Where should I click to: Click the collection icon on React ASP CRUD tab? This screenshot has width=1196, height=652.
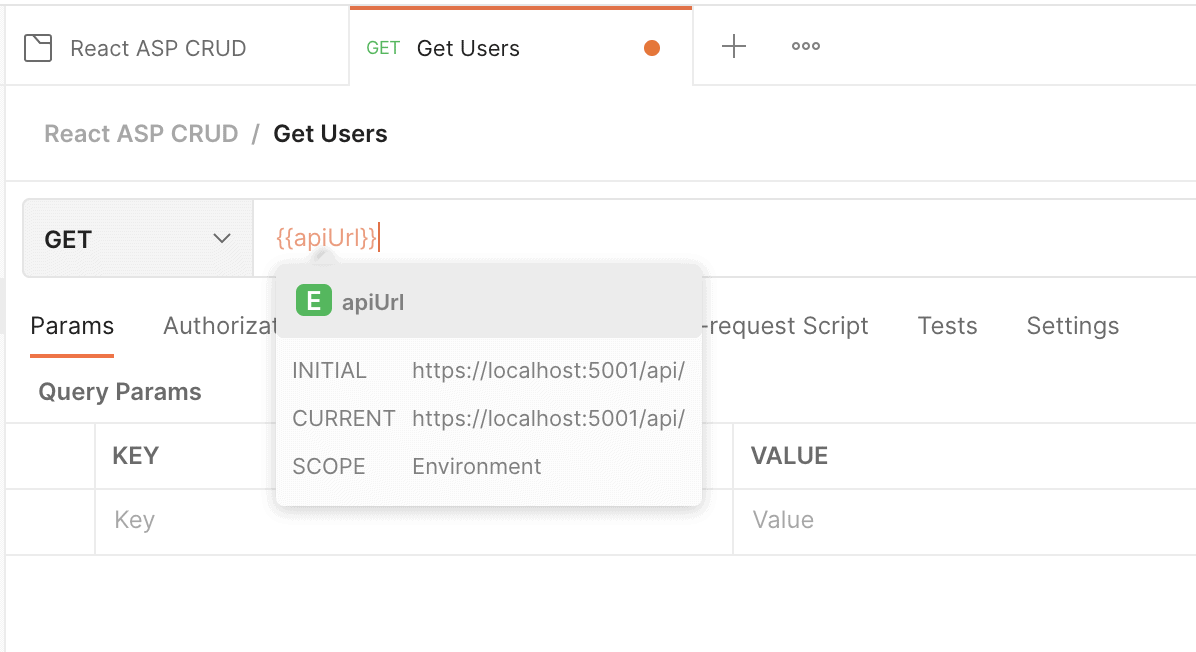pos(38,48)
